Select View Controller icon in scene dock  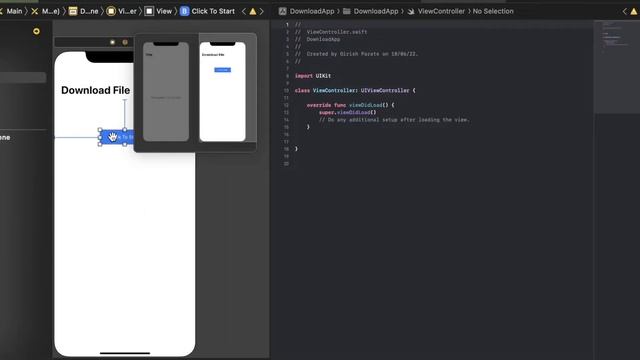click(x=113, y=42)
